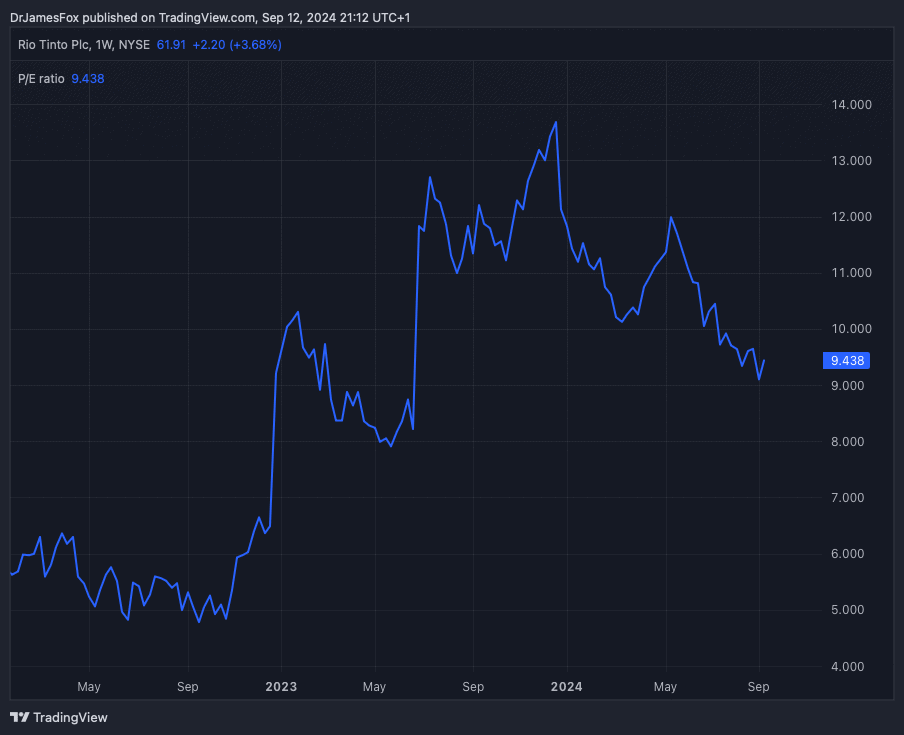Screen dimensions: 904x735
Task: Click the TradingView logo icon
Action: (19, 717)
